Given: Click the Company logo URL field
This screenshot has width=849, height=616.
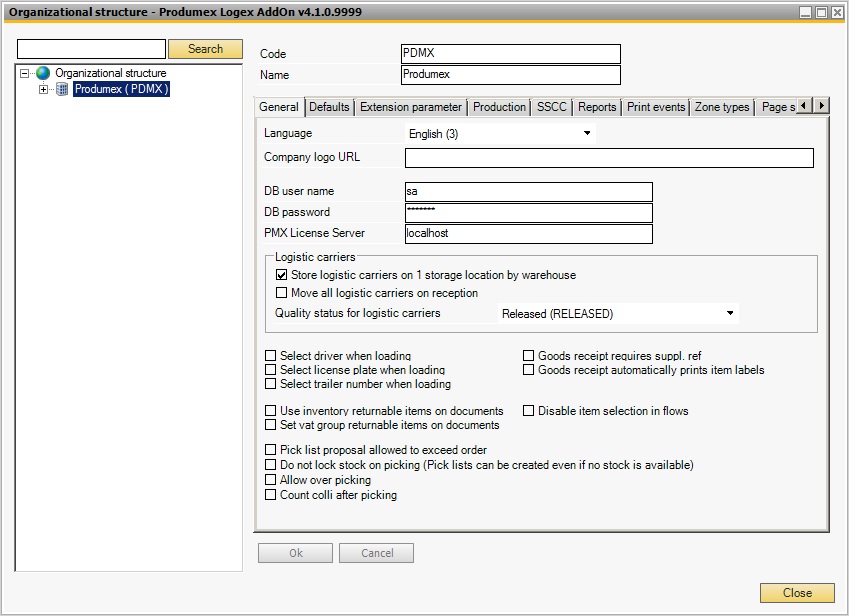Looking at the screenshot, I should (609, 158).
